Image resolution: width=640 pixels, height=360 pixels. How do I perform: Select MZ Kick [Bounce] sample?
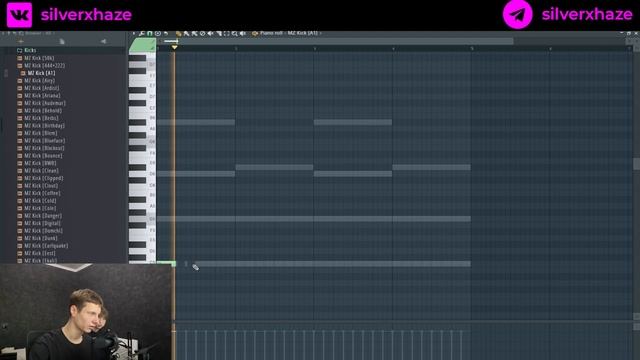coord(40,156)
